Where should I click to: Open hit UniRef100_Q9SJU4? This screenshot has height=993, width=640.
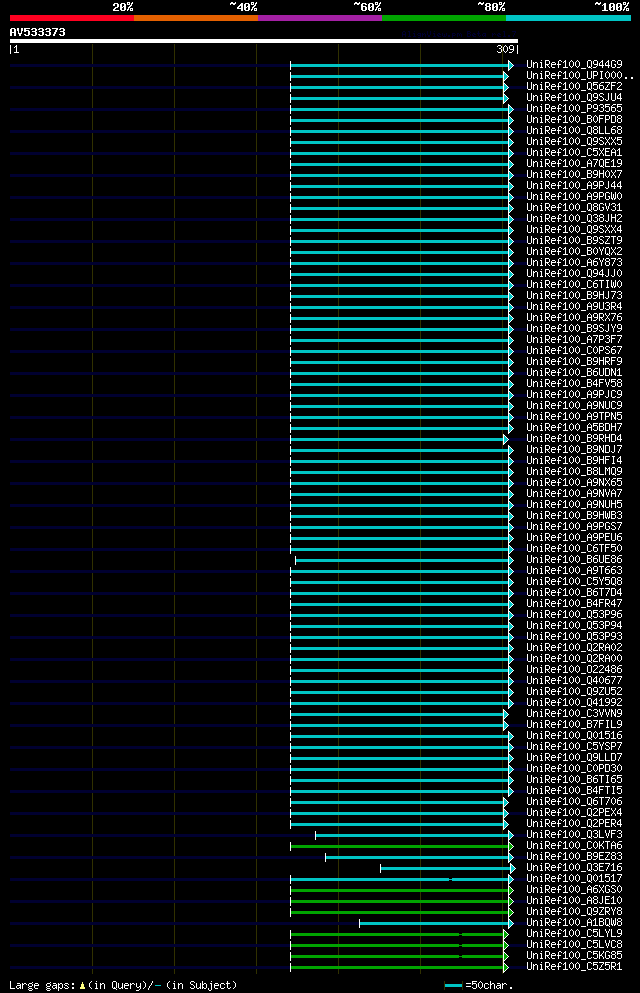tap(574, 98)
